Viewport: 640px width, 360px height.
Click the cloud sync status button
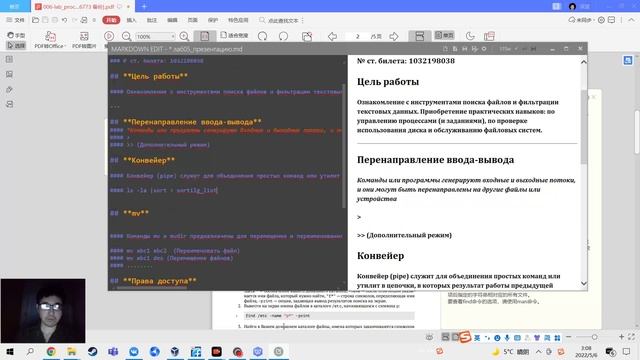581,20
